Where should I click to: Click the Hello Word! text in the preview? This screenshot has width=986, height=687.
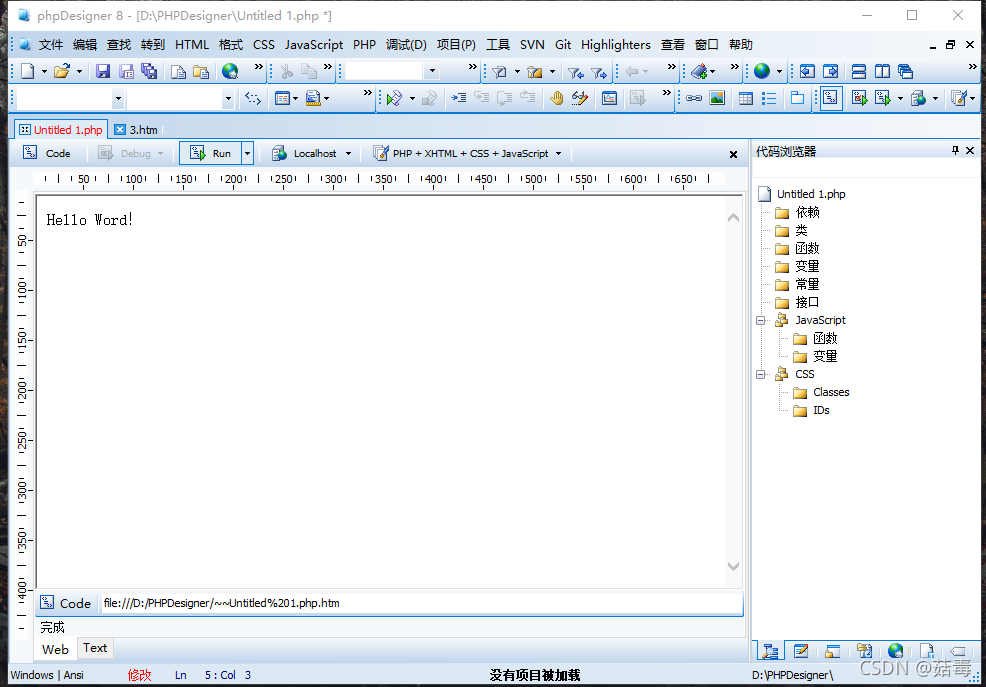tap(89, 220)
